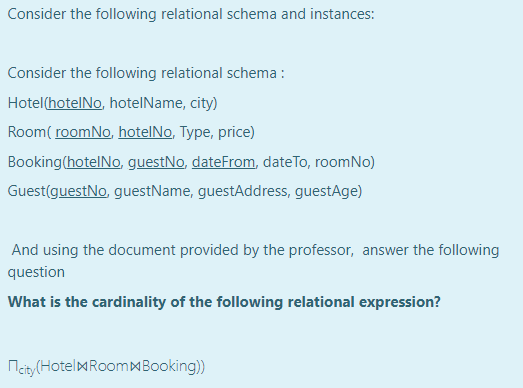Click price attribute in Room schema
This screenshot has width=523, height=388.
coord(234,132)
